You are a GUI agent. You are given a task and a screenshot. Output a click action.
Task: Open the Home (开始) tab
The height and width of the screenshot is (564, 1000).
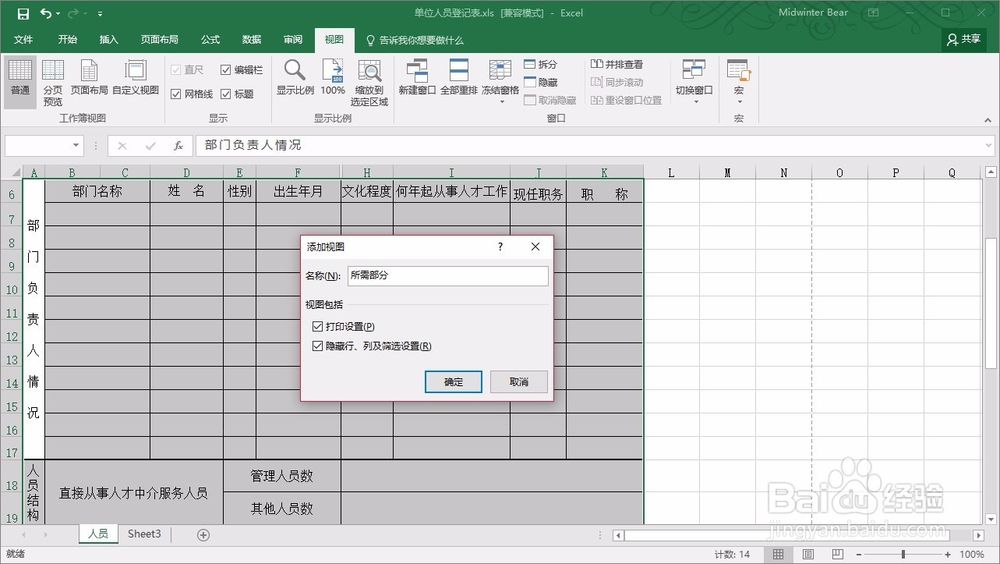pyautogui.click(x=68, y=40)
